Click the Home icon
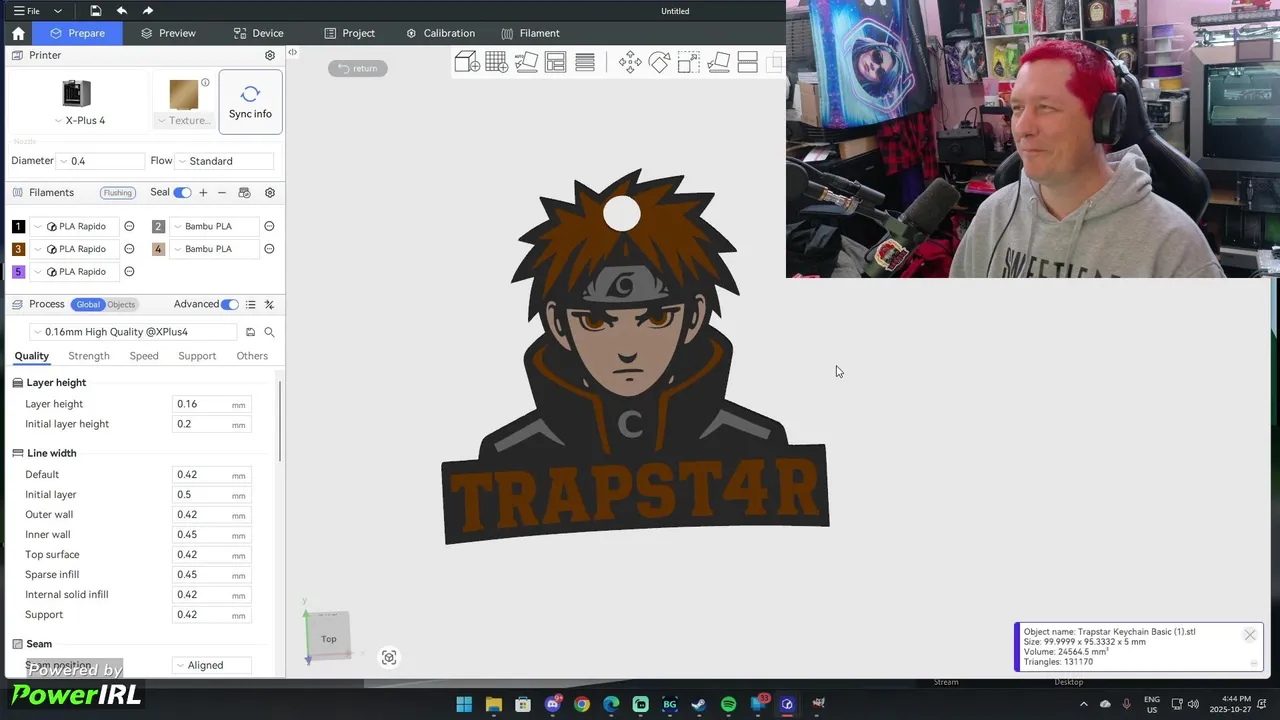Viewport: 1280px width, 720px height. 18,33
